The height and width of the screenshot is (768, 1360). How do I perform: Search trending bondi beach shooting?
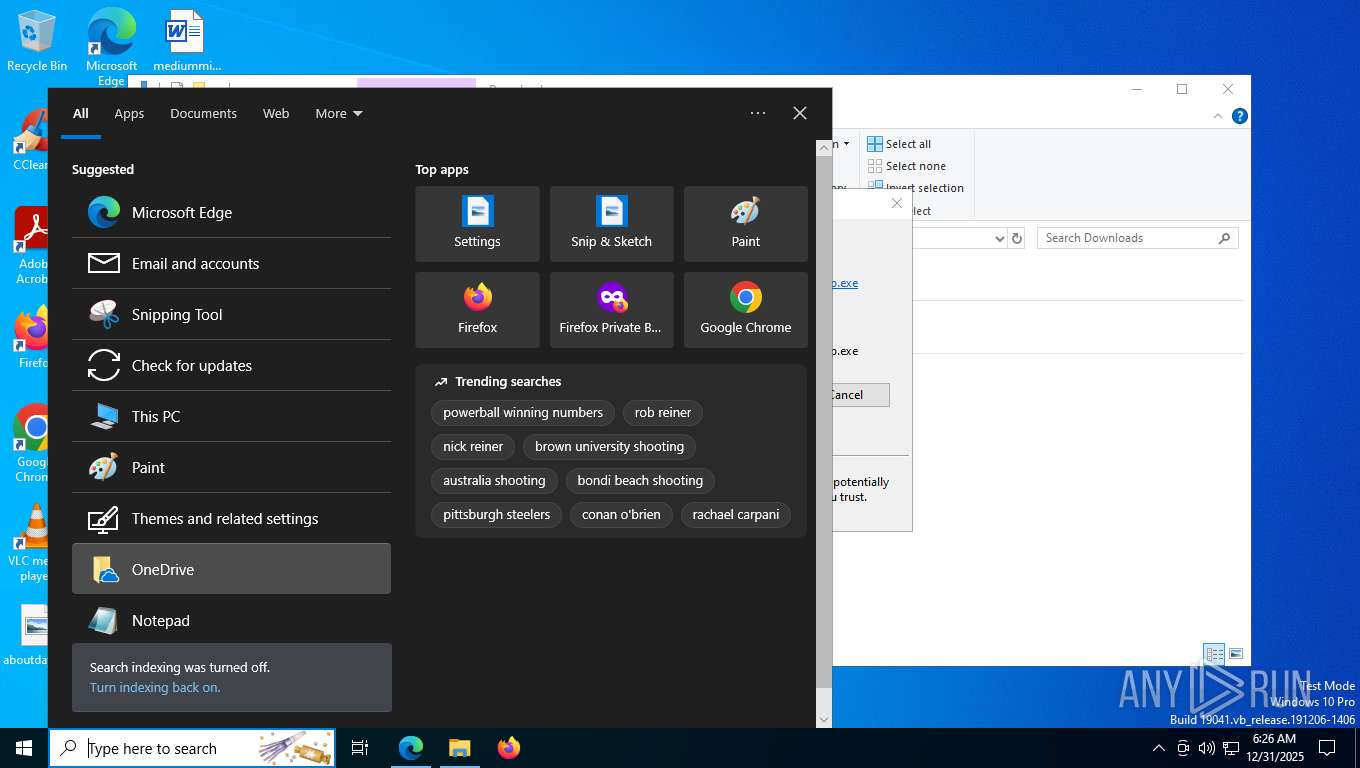(640, 480)
